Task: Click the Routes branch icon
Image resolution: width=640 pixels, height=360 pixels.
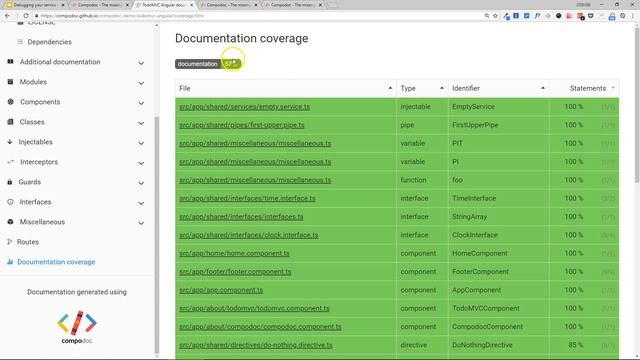Action: 10,242
